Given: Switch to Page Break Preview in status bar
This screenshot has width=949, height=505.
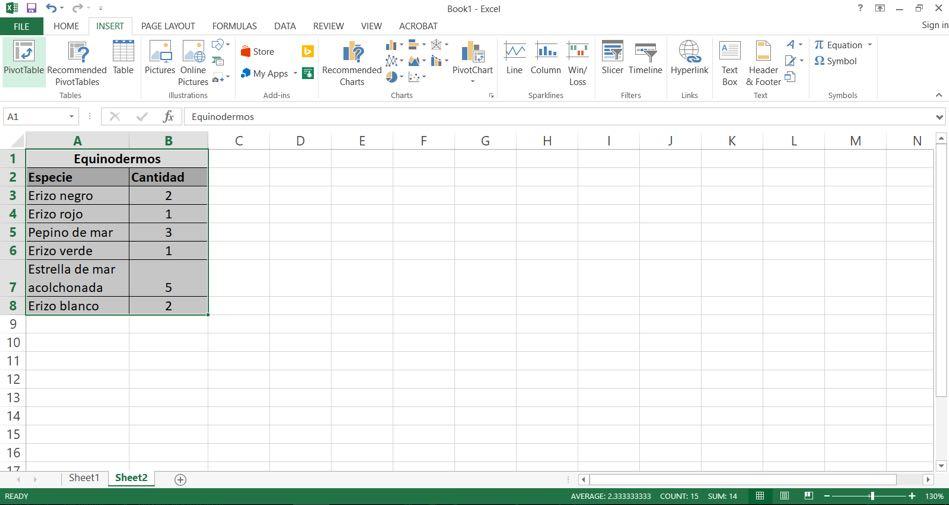Looking at the screenshot, I should click(807, 496).
